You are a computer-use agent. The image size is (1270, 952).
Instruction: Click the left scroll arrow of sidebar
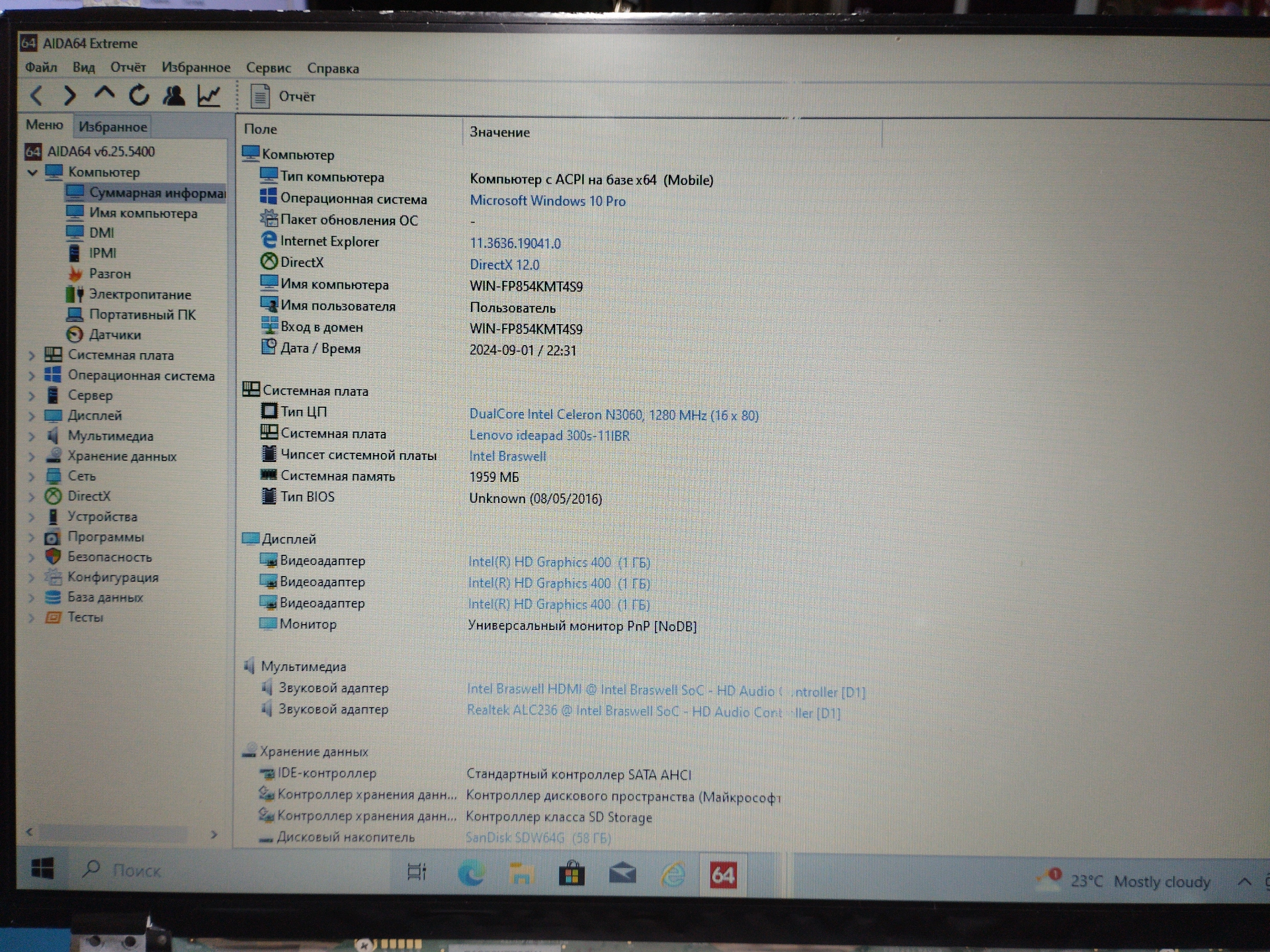pyautogui.click(x=29, y=832)
